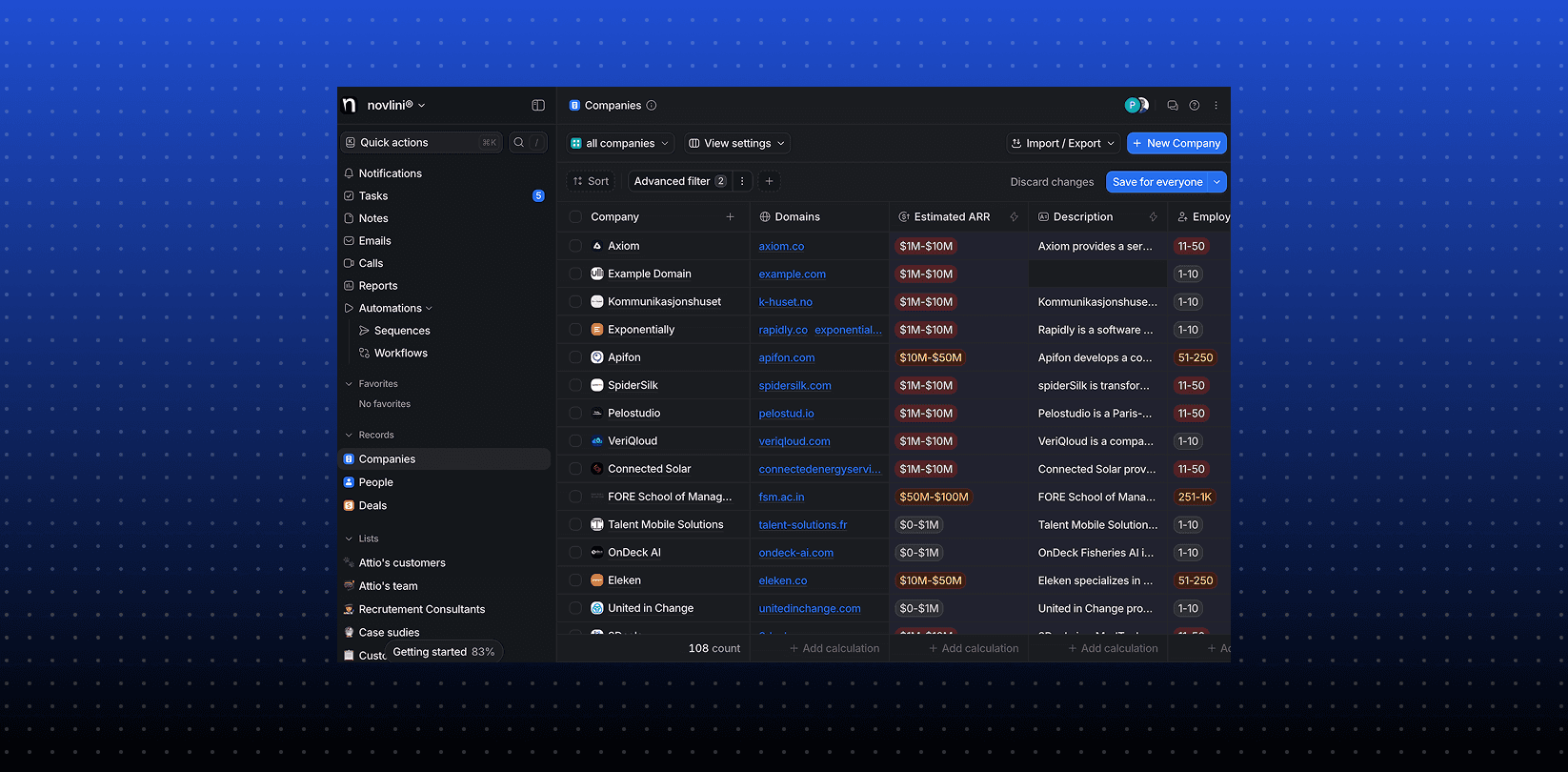
Task: Click the search magnifier icon
Action: [x=519, y=143]
